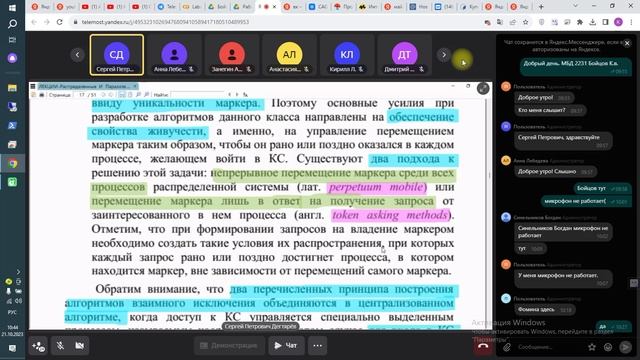Image resolution: width=640 pixels, height=360 pixels.
Task: Expand the tab search chevron
Action: (x=576, y=6)
